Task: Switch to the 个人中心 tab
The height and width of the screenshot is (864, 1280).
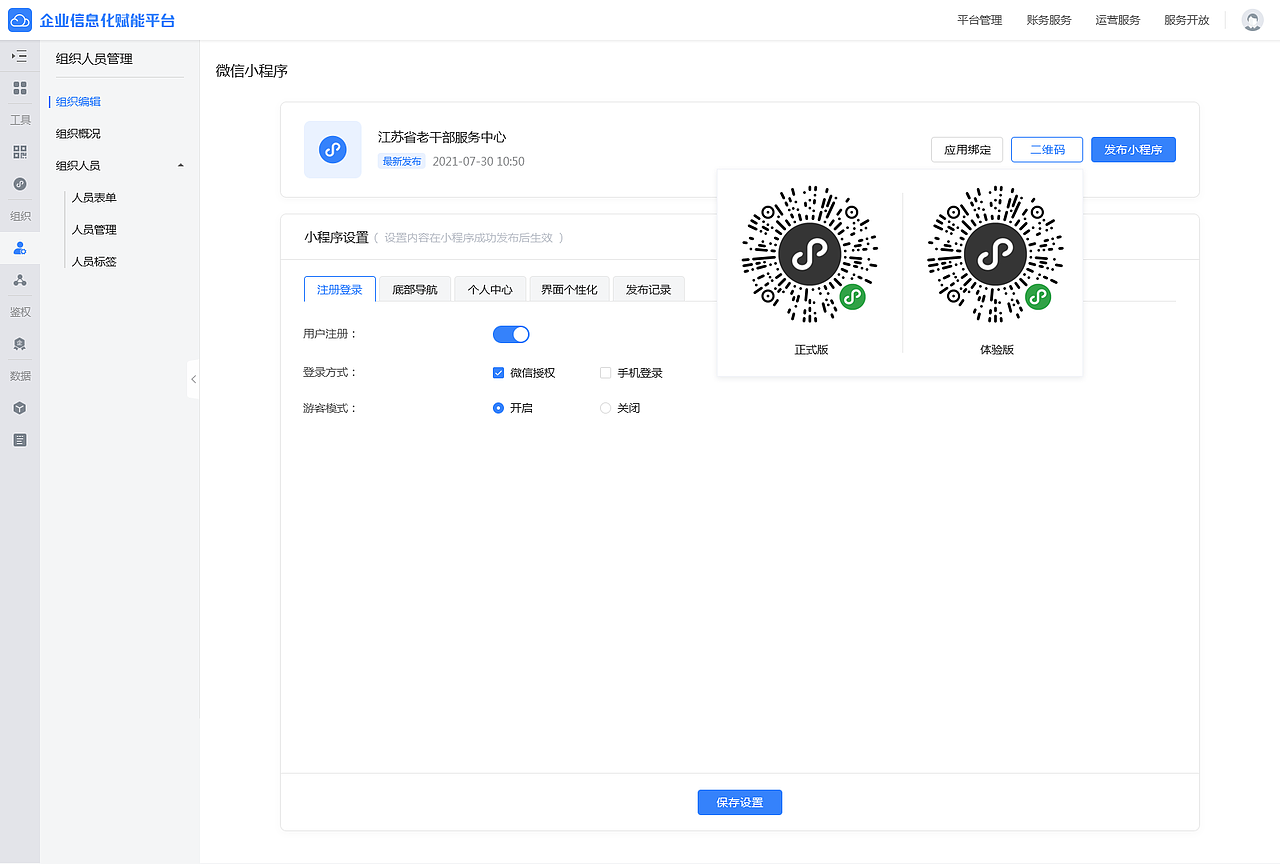Action: pyautogui.click(x=490, y=289)
